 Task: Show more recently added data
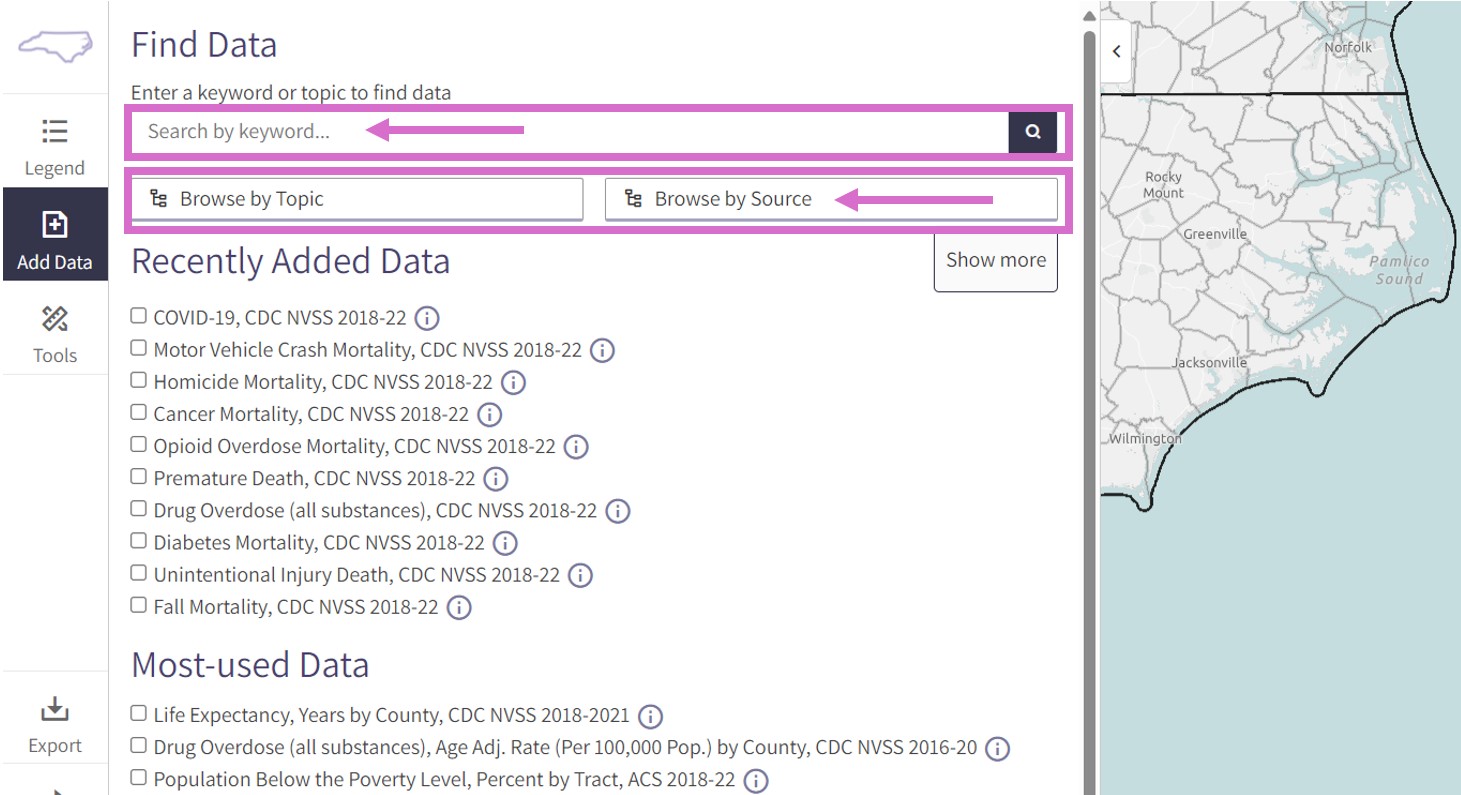coord(995,259)
